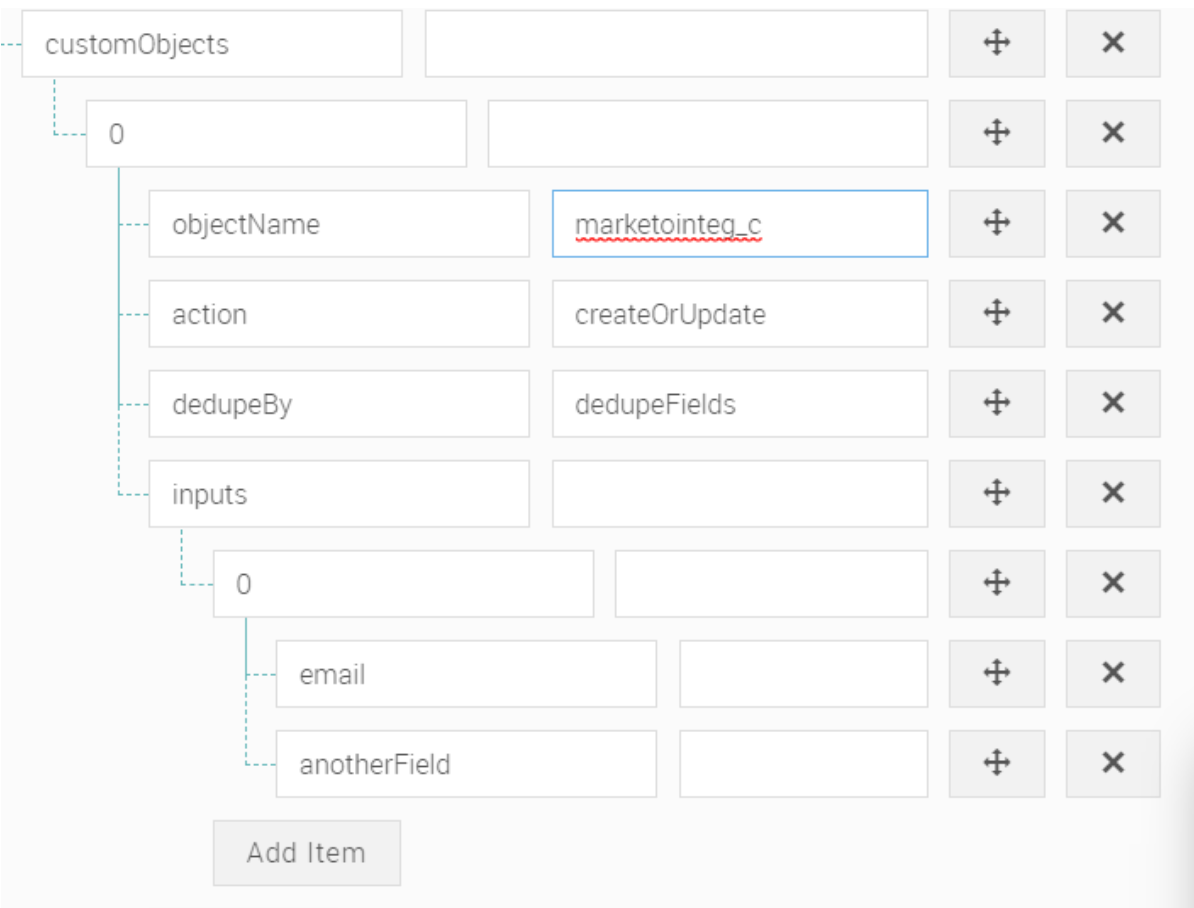Click the key field labeled objectName

click(339, 224)
